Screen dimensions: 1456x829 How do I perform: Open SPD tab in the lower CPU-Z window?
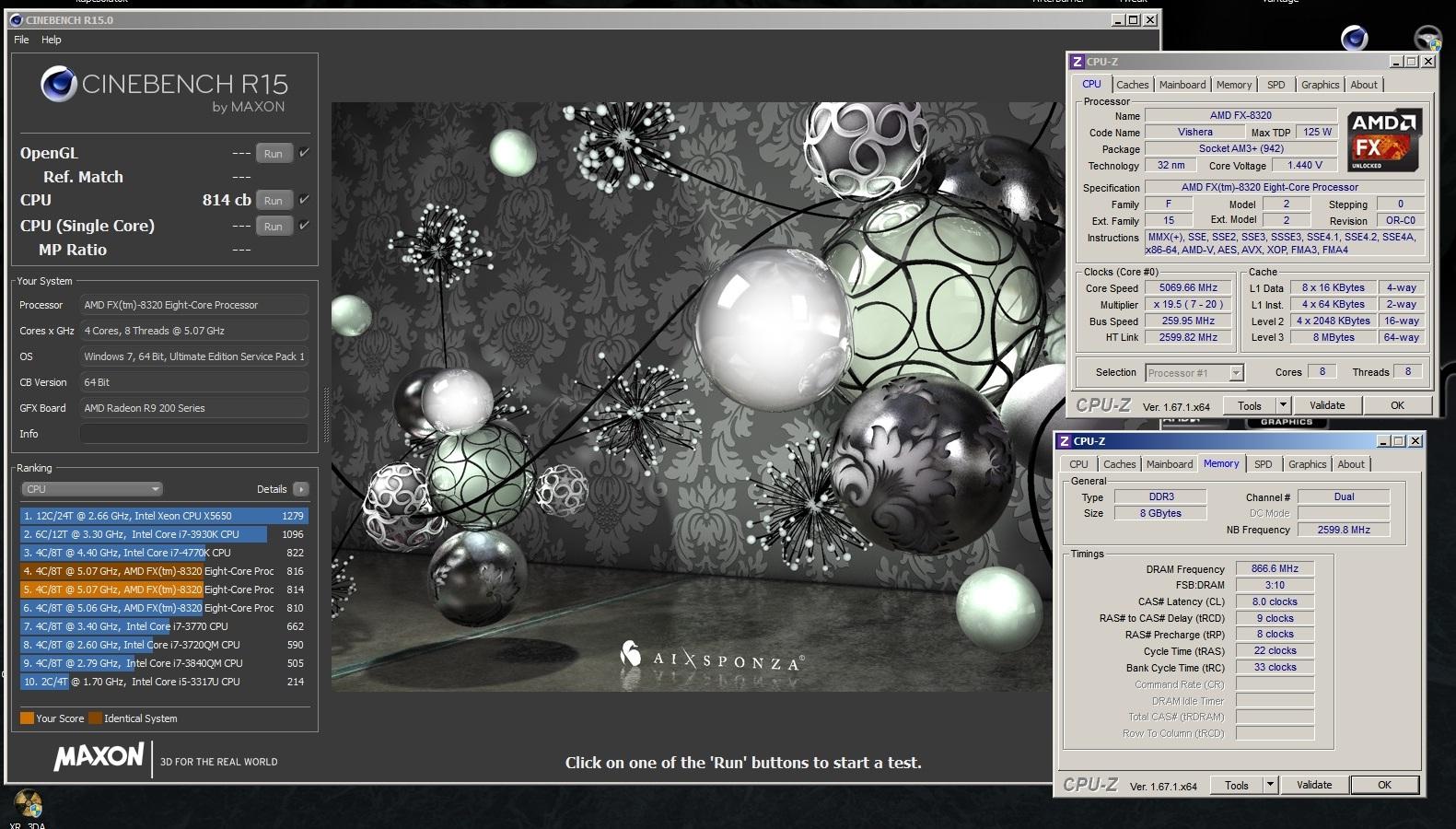tap(1263, 464)
